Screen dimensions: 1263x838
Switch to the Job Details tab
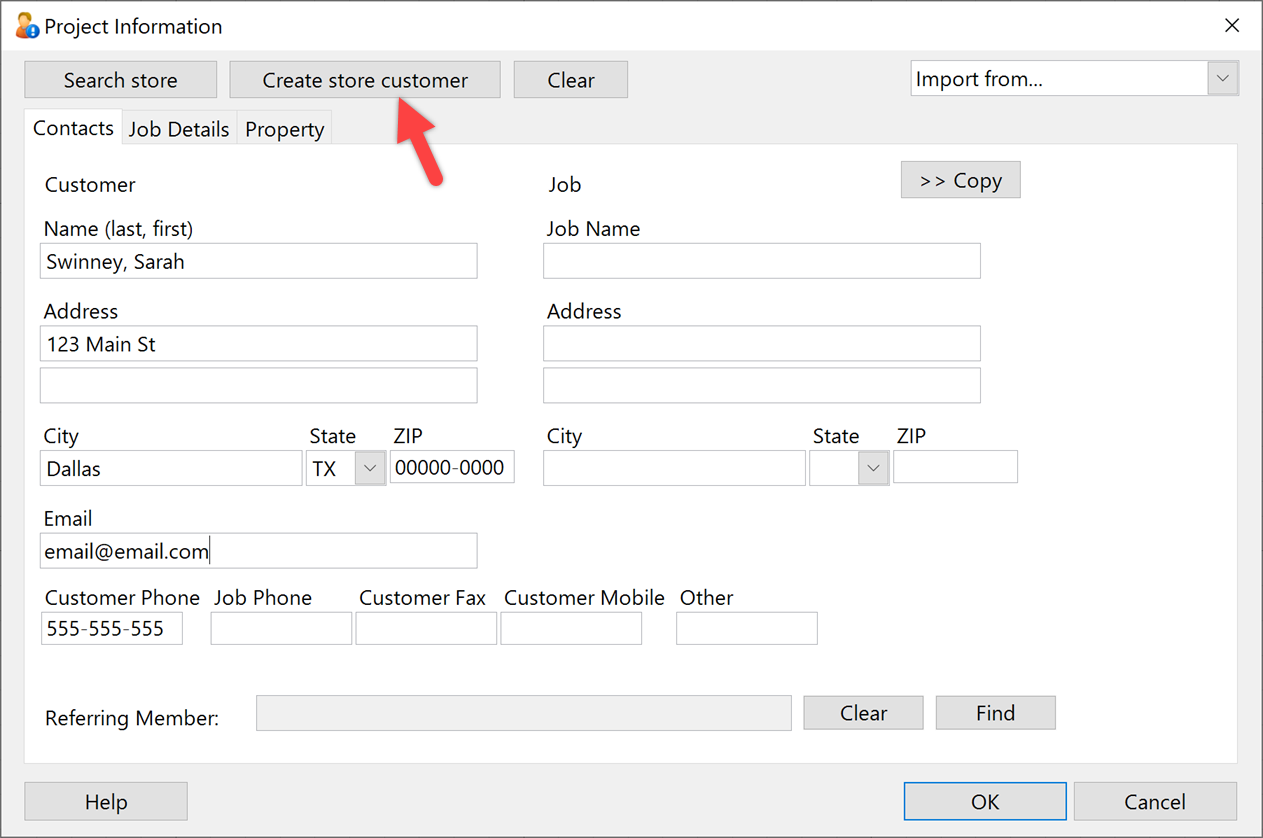179,129
